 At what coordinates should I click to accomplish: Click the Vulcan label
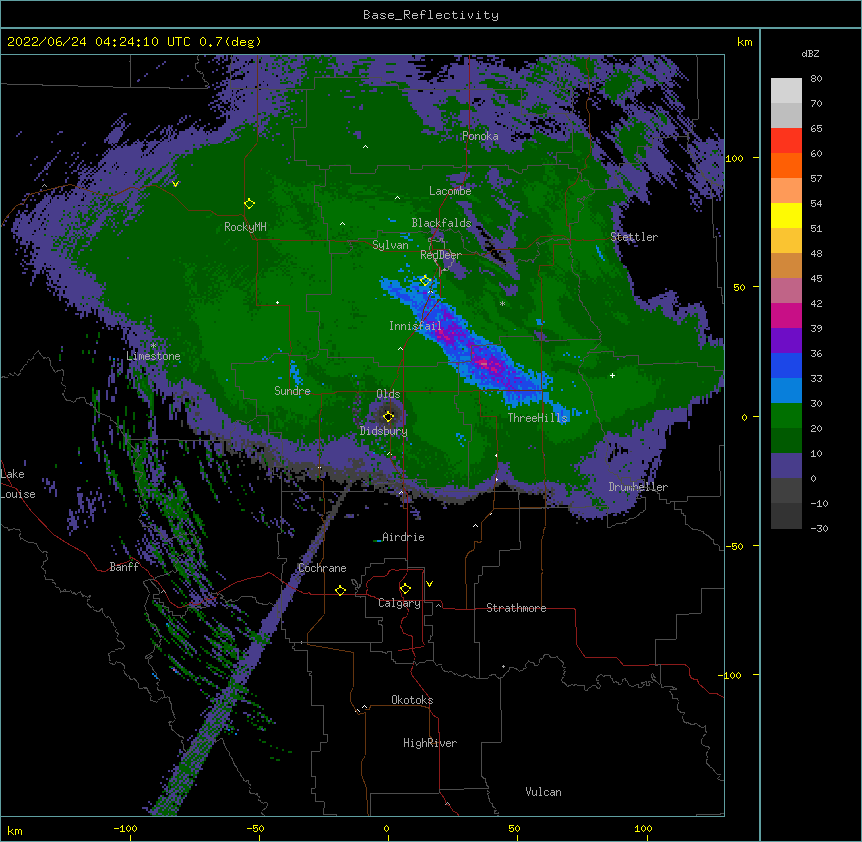click(543, 792)
